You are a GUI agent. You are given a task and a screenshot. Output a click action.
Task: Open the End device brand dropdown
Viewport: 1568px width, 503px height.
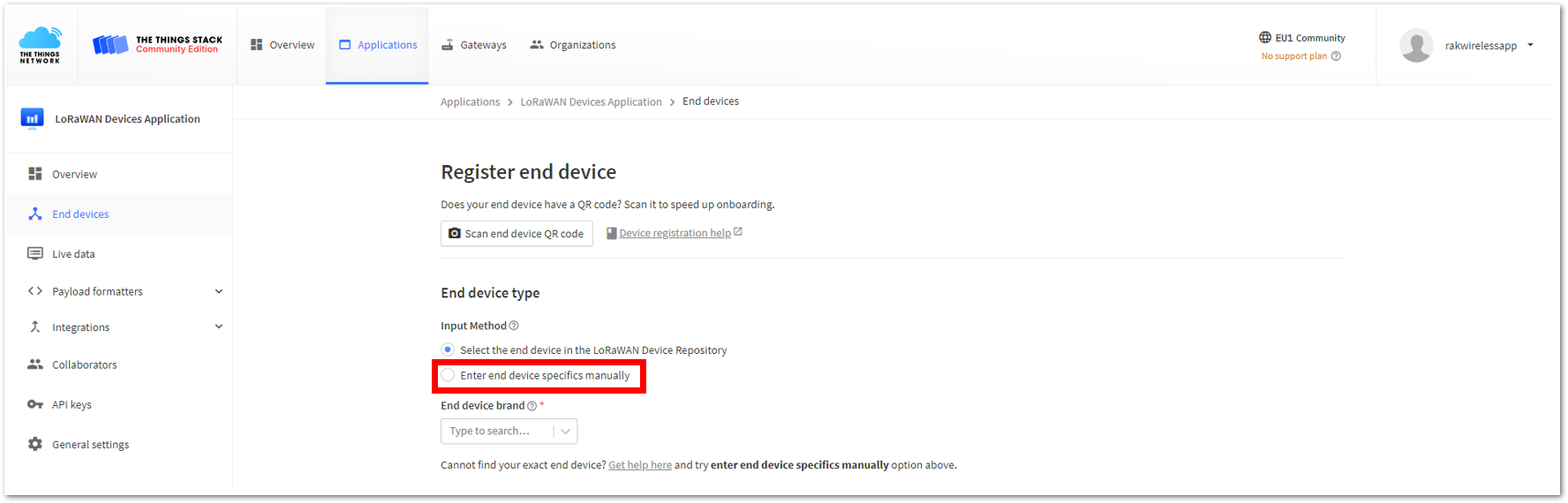[509, 432]
